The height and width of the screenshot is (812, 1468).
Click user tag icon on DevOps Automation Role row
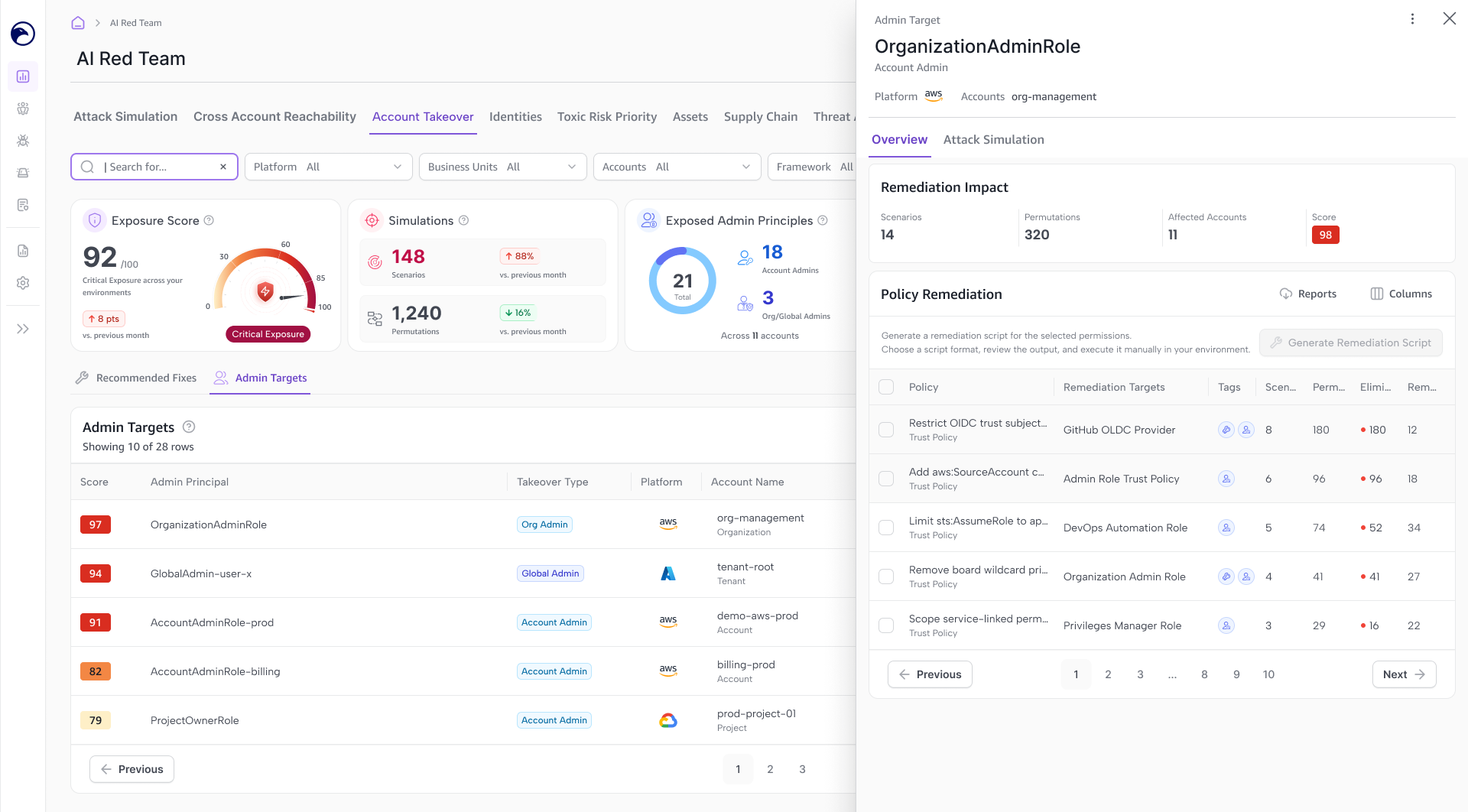[x=1226, y=528]
